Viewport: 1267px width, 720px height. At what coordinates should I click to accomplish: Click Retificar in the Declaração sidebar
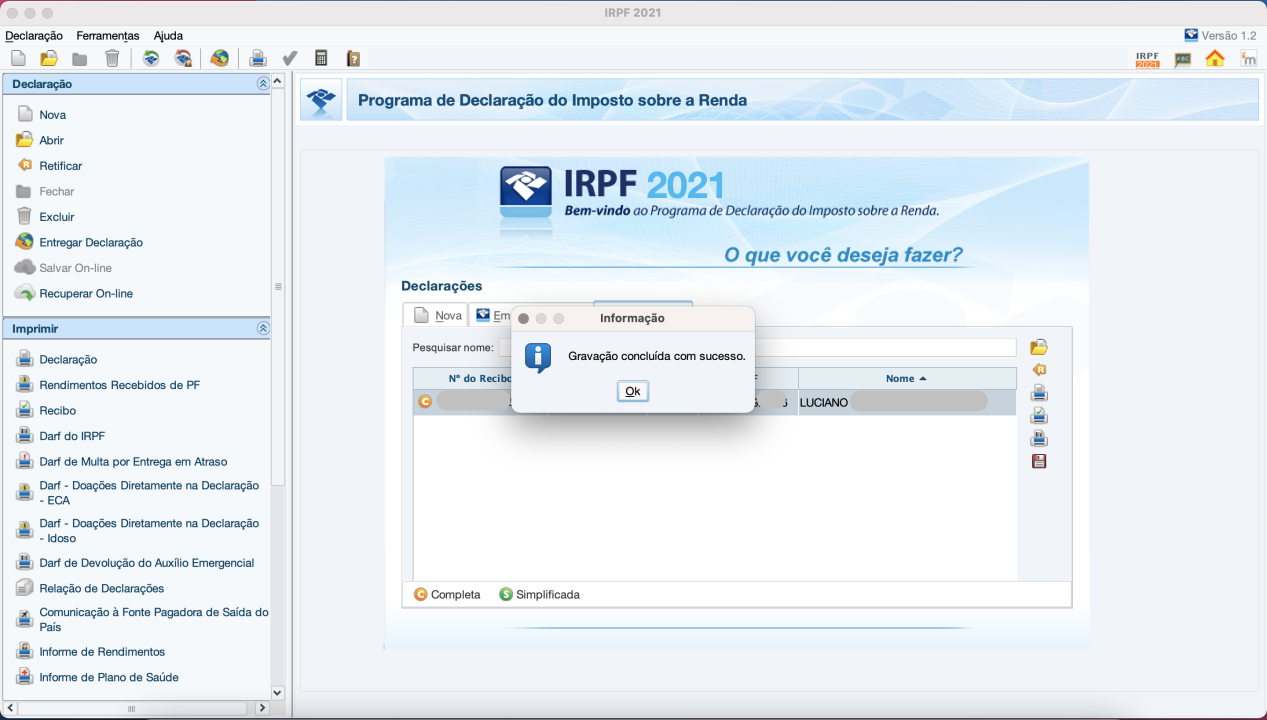click(60, 166)
